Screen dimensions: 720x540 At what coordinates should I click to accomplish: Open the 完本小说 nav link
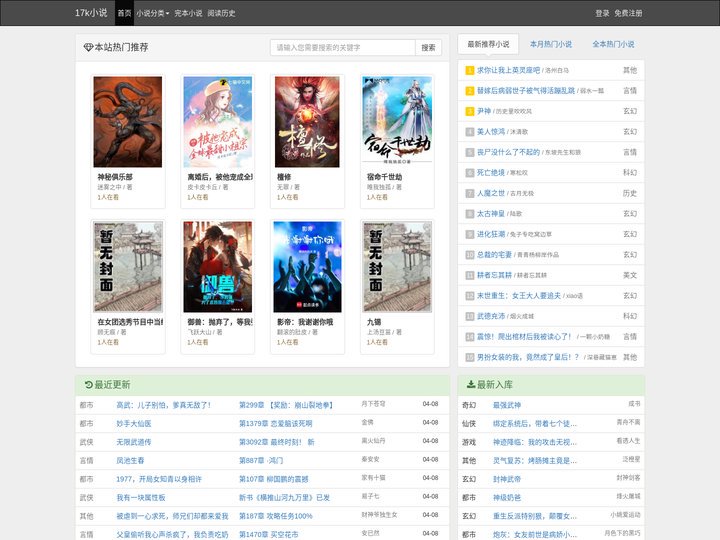click(188, 13)
